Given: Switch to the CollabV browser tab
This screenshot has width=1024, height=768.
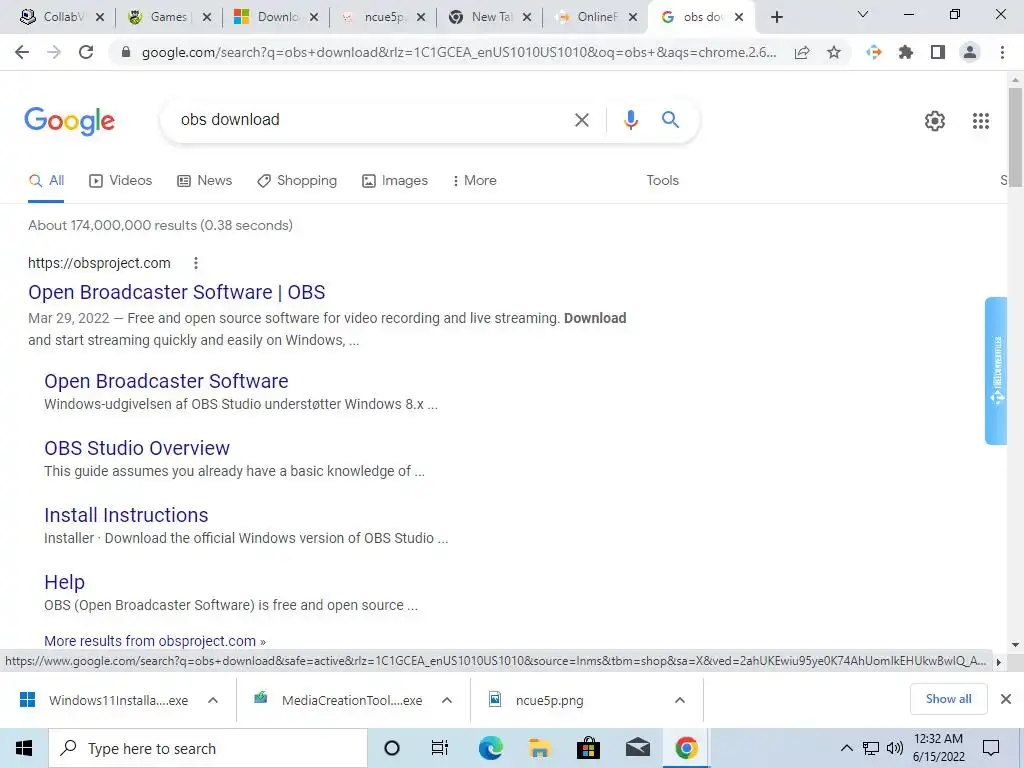Looking at the screenshot, I should [62, 17].
